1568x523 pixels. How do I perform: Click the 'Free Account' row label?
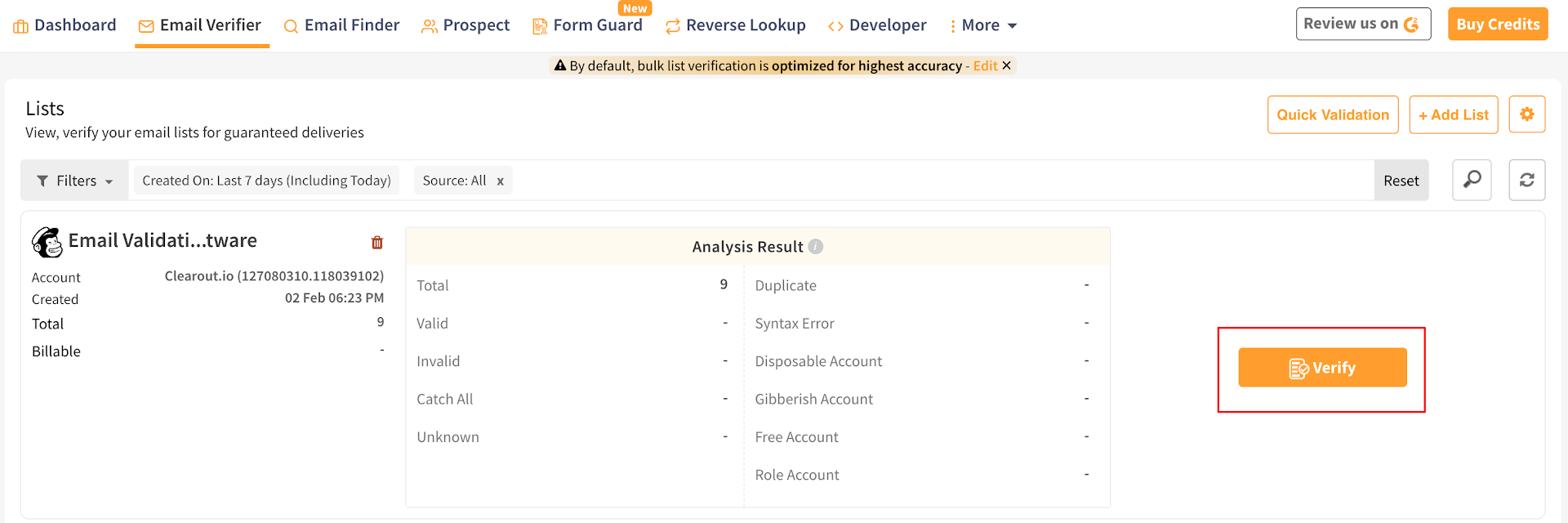pyautogui.click(x=797, y=437)
